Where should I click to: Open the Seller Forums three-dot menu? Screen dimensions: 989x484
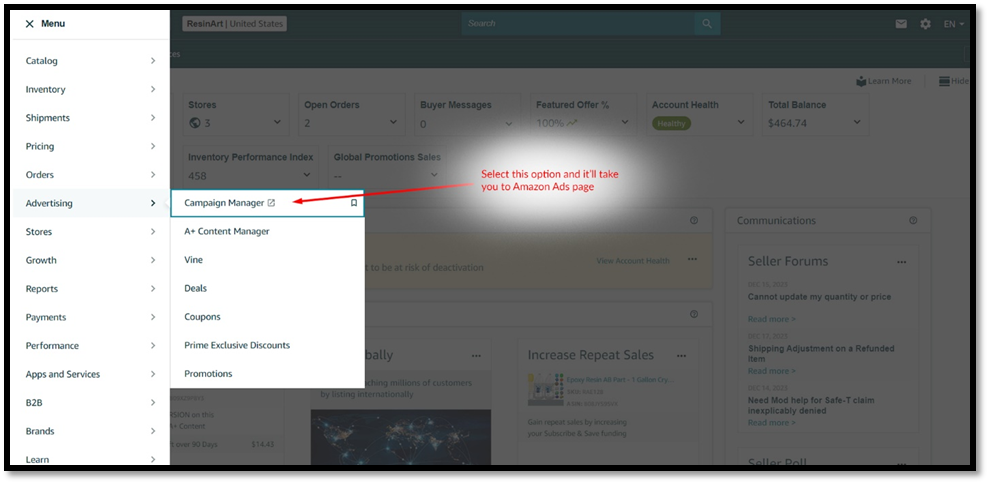click(902, 262)
